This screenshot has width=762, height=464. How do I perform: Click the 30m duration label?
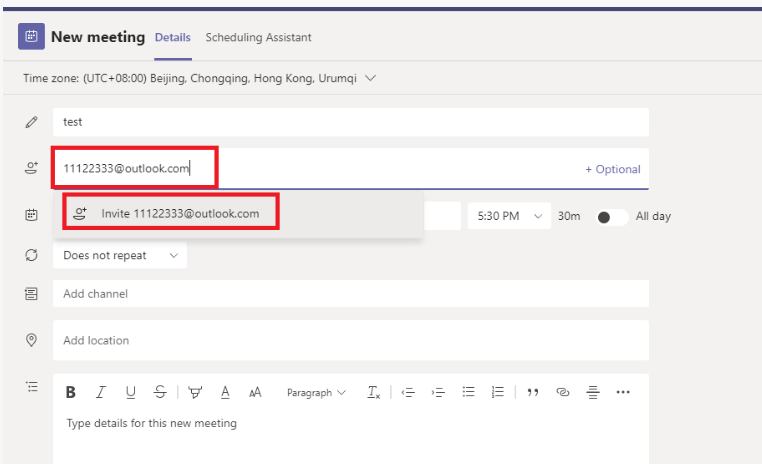tap(569, 216)
